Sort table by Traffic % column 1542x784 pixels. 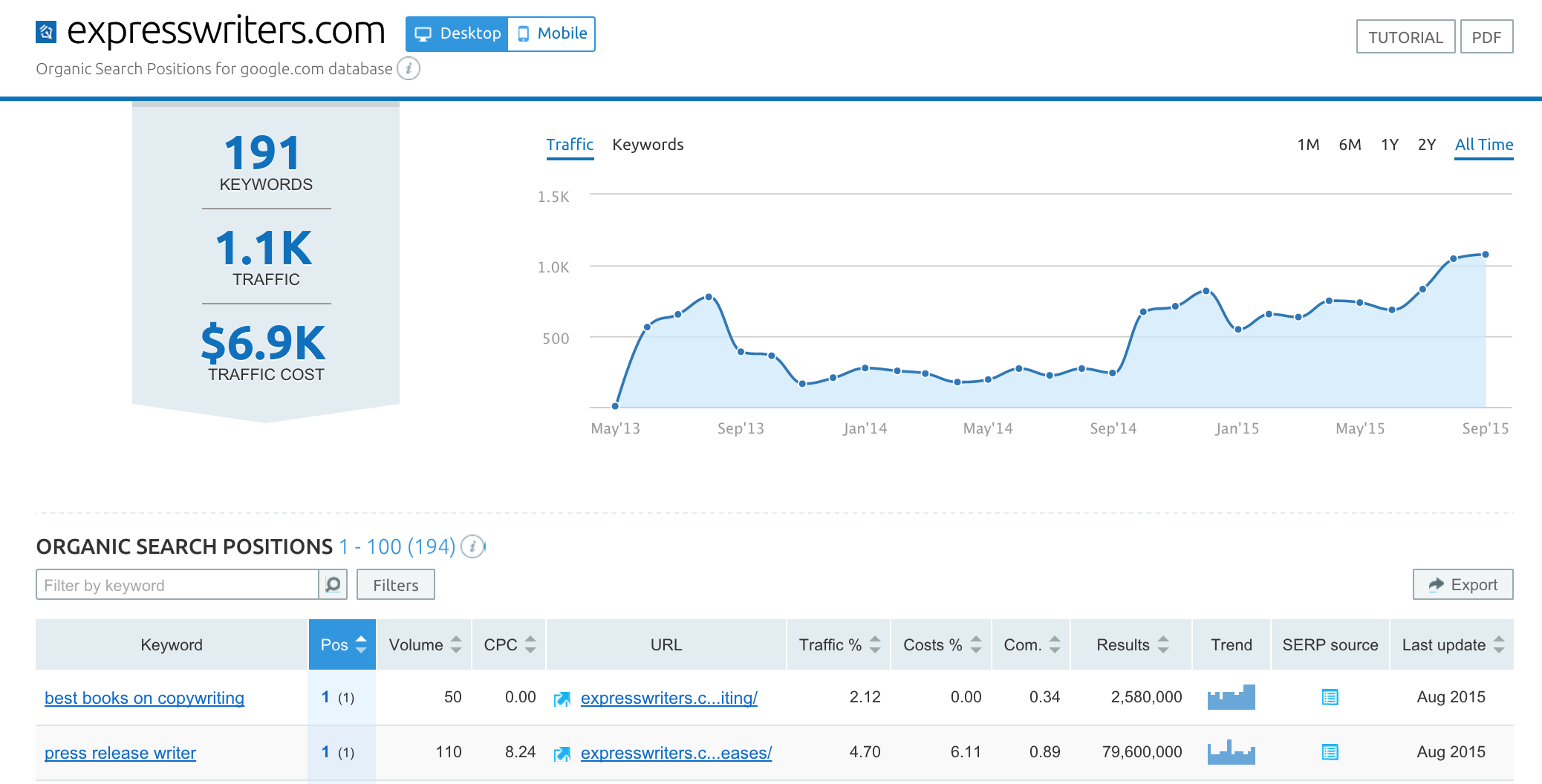[x=839, y=644]
